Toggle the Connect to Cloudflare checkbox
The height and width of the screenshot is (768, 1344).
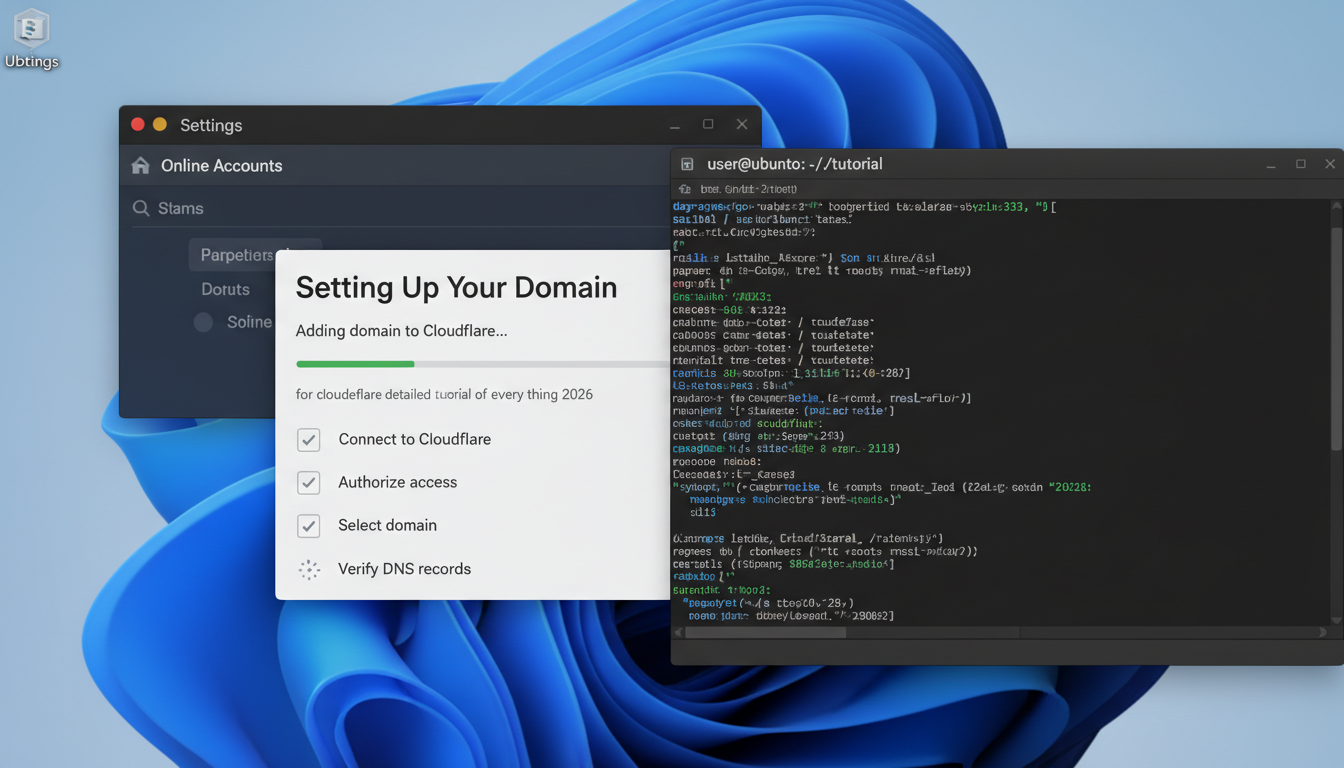tap(309, 439)
